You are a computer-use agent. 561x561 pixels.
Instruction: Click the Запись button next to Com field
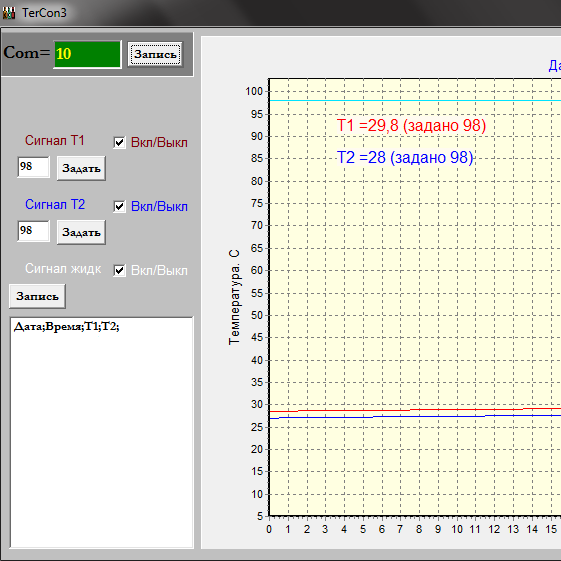155,54
